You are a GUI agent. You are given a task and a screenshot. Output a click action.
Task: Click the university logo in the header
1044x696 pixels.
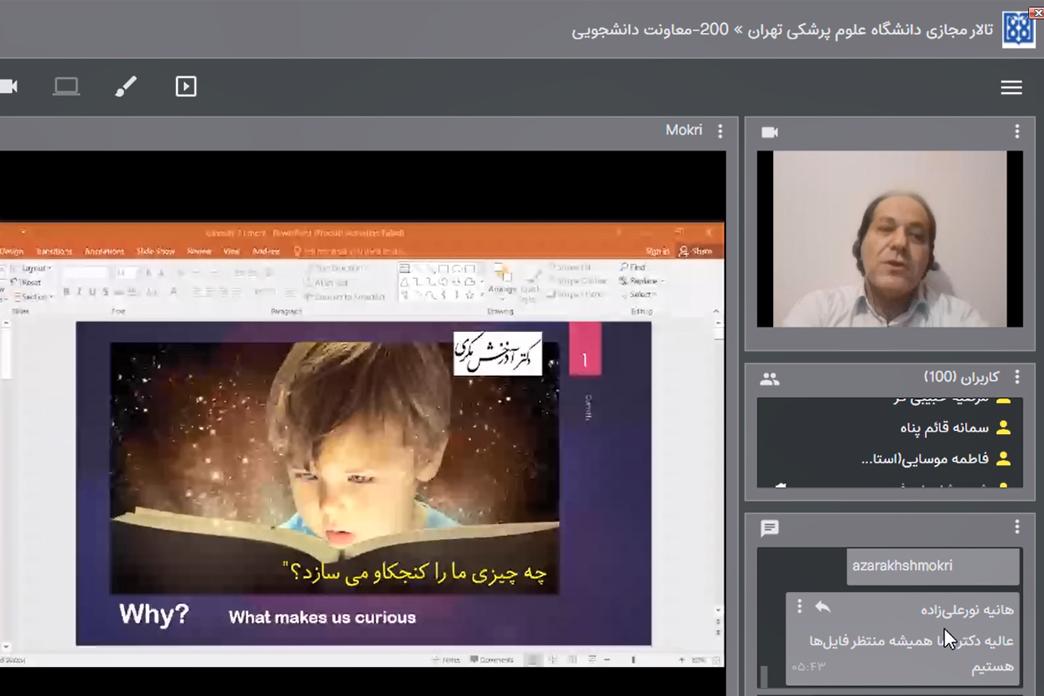coord(1019,29)
